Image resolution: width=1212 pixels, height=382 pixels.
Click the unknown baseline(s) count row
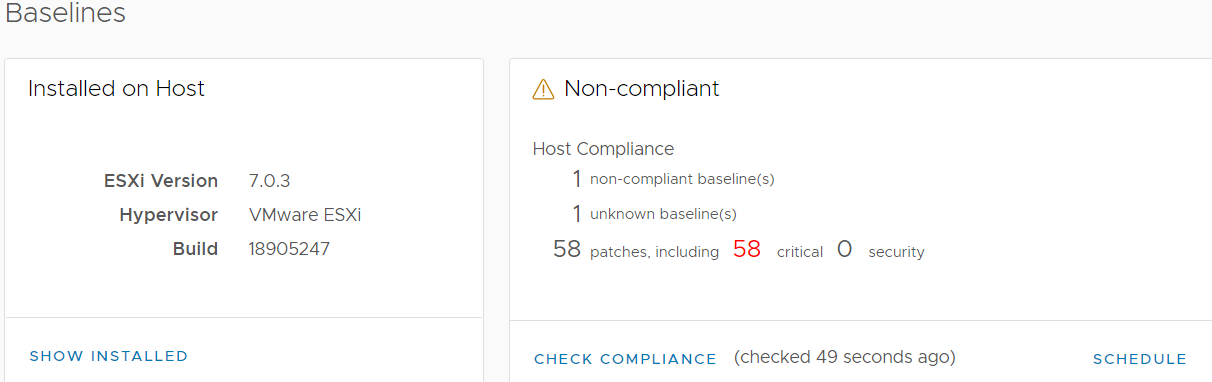(654, 214)
